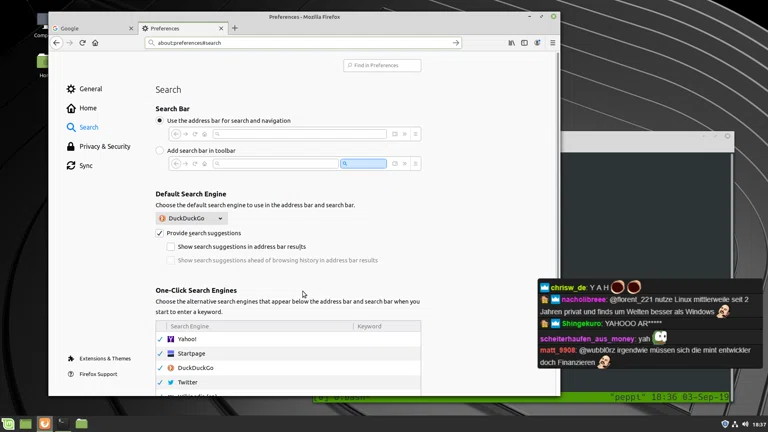Click the Search Engine column header
The height and width of the screenshot is (432, 768).
point(260,326)
